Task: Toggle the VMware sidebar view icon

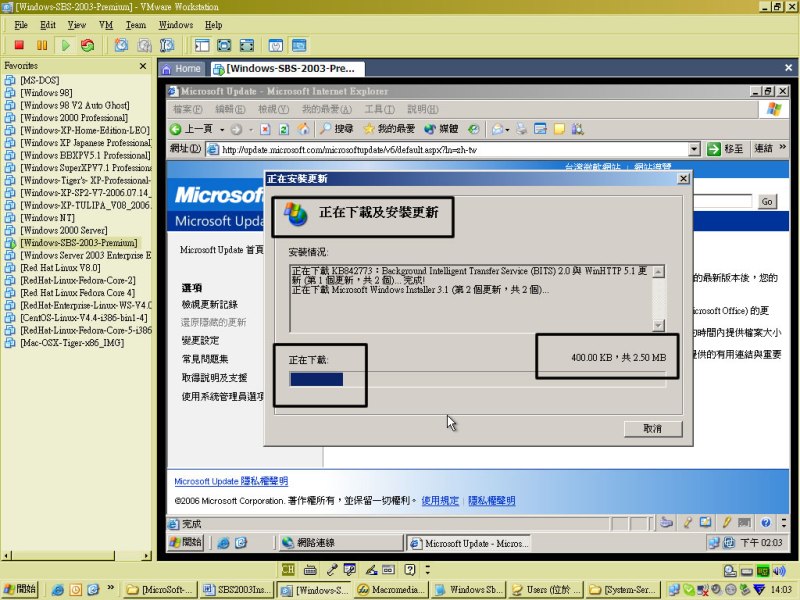Action: click(202, 45)
